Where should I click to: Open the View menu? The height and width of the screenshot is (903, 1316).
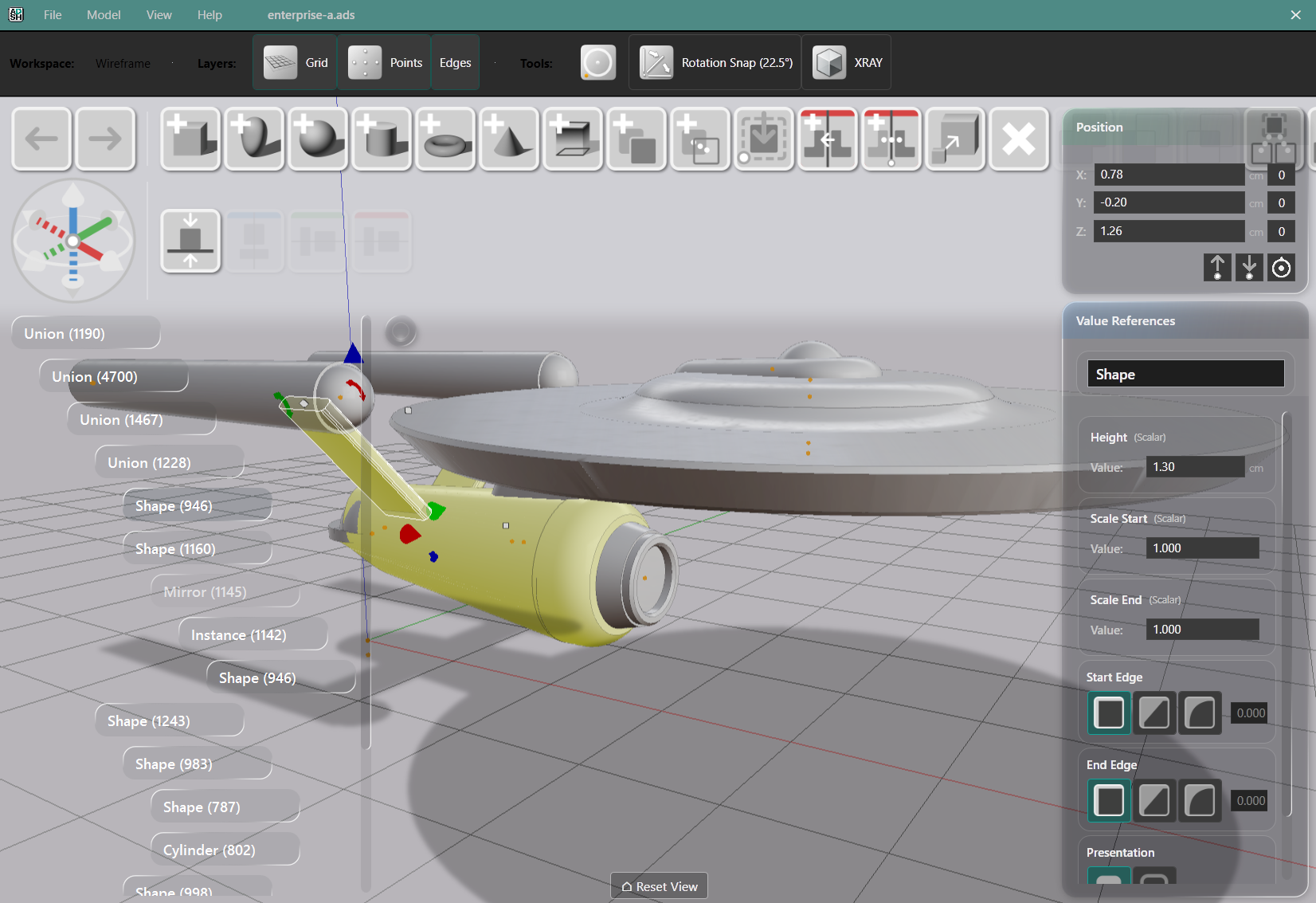click(159, 15)
